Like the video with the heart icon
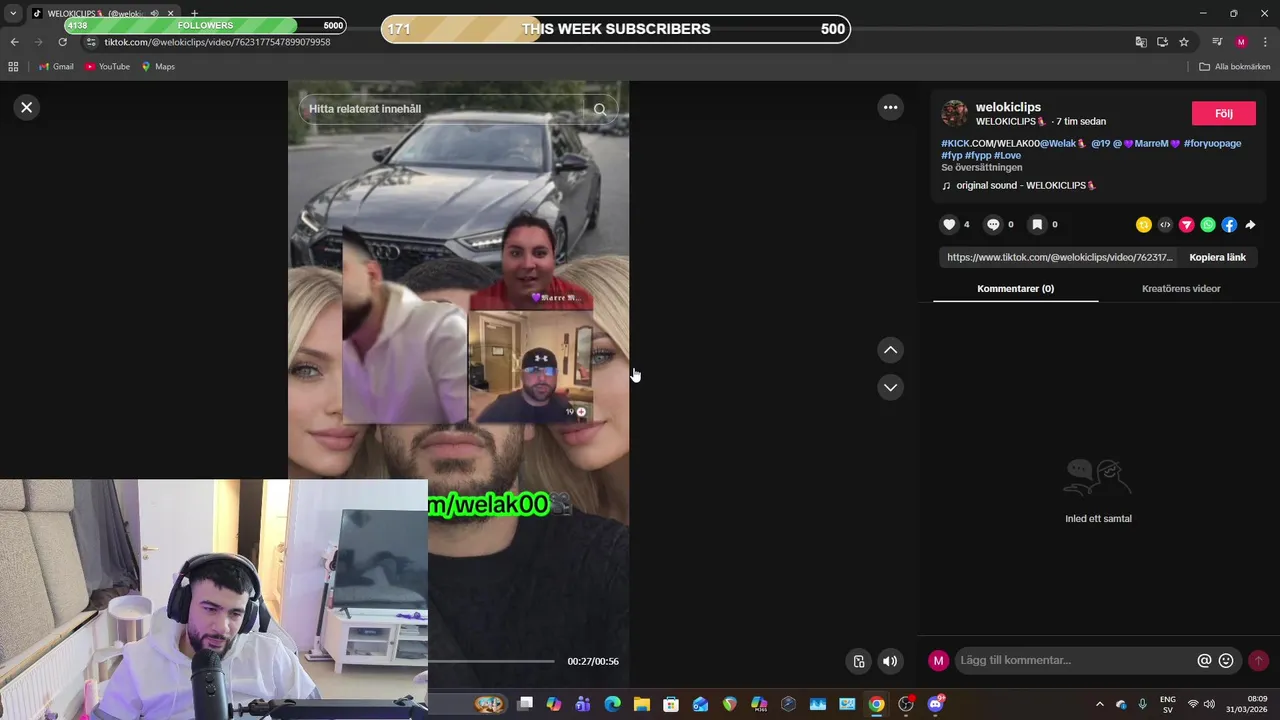 point(950,225)
